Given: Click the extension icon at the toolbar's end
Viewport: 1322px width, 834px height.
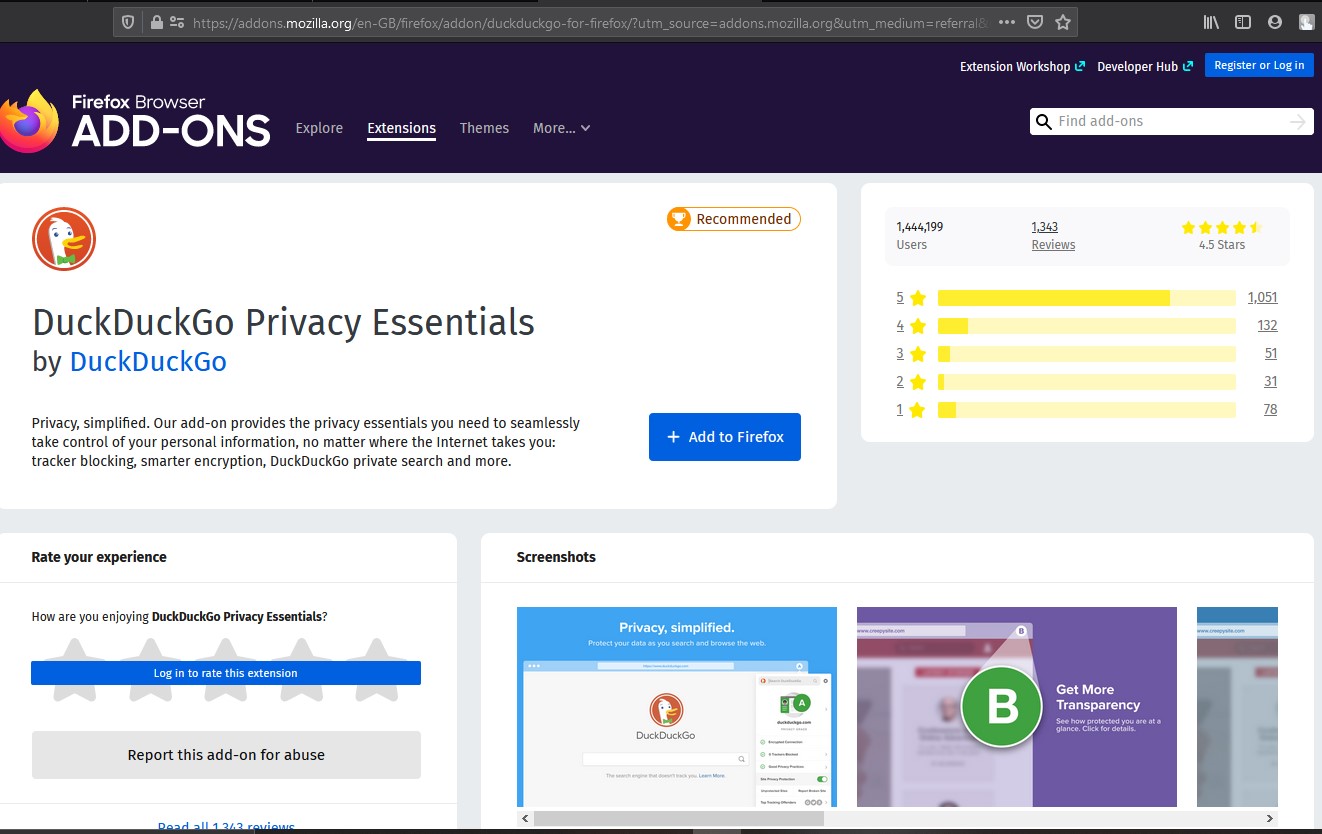Looking at the screenshot, I should click(x=1307, y=22).
